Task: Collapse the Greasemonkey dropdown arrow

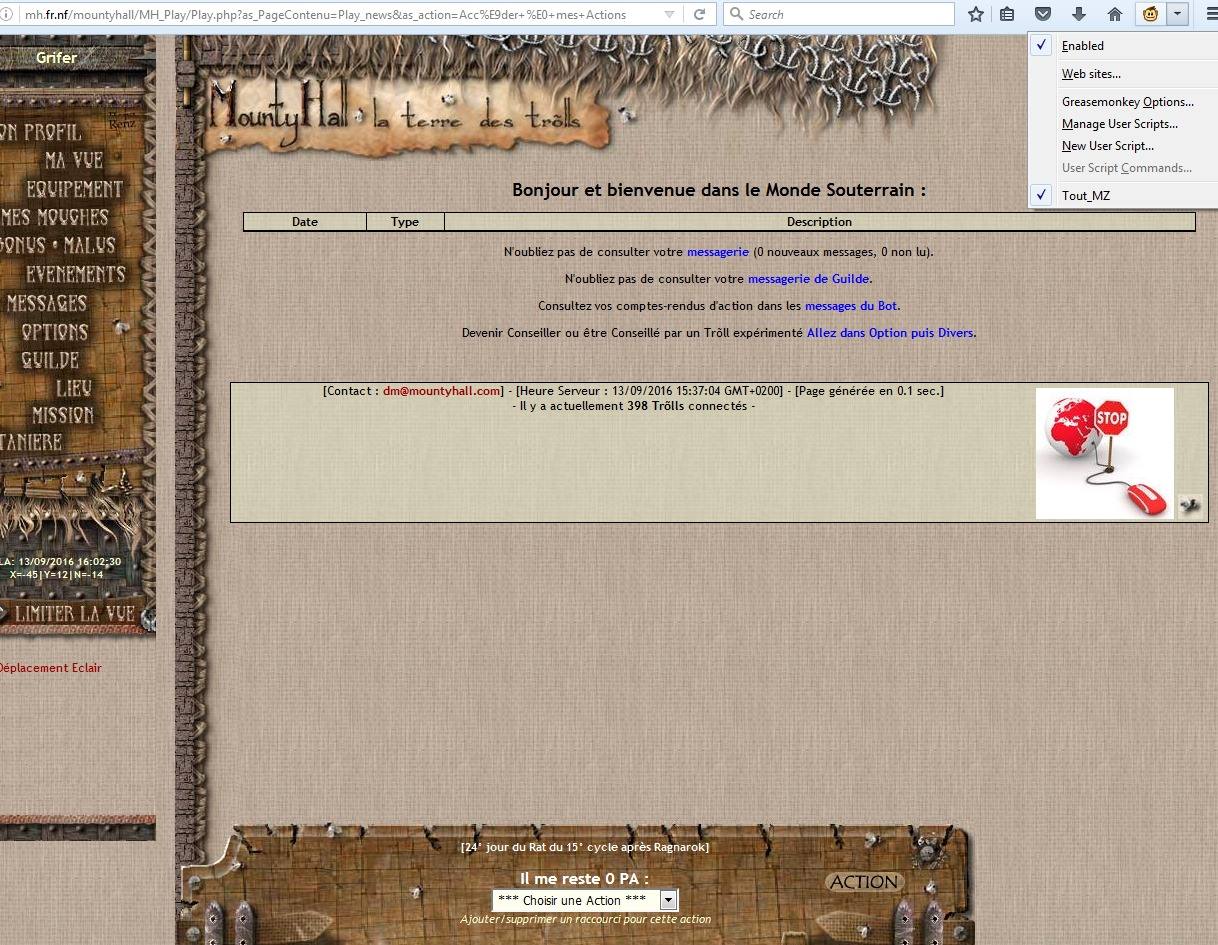Action: point(1177,14)
